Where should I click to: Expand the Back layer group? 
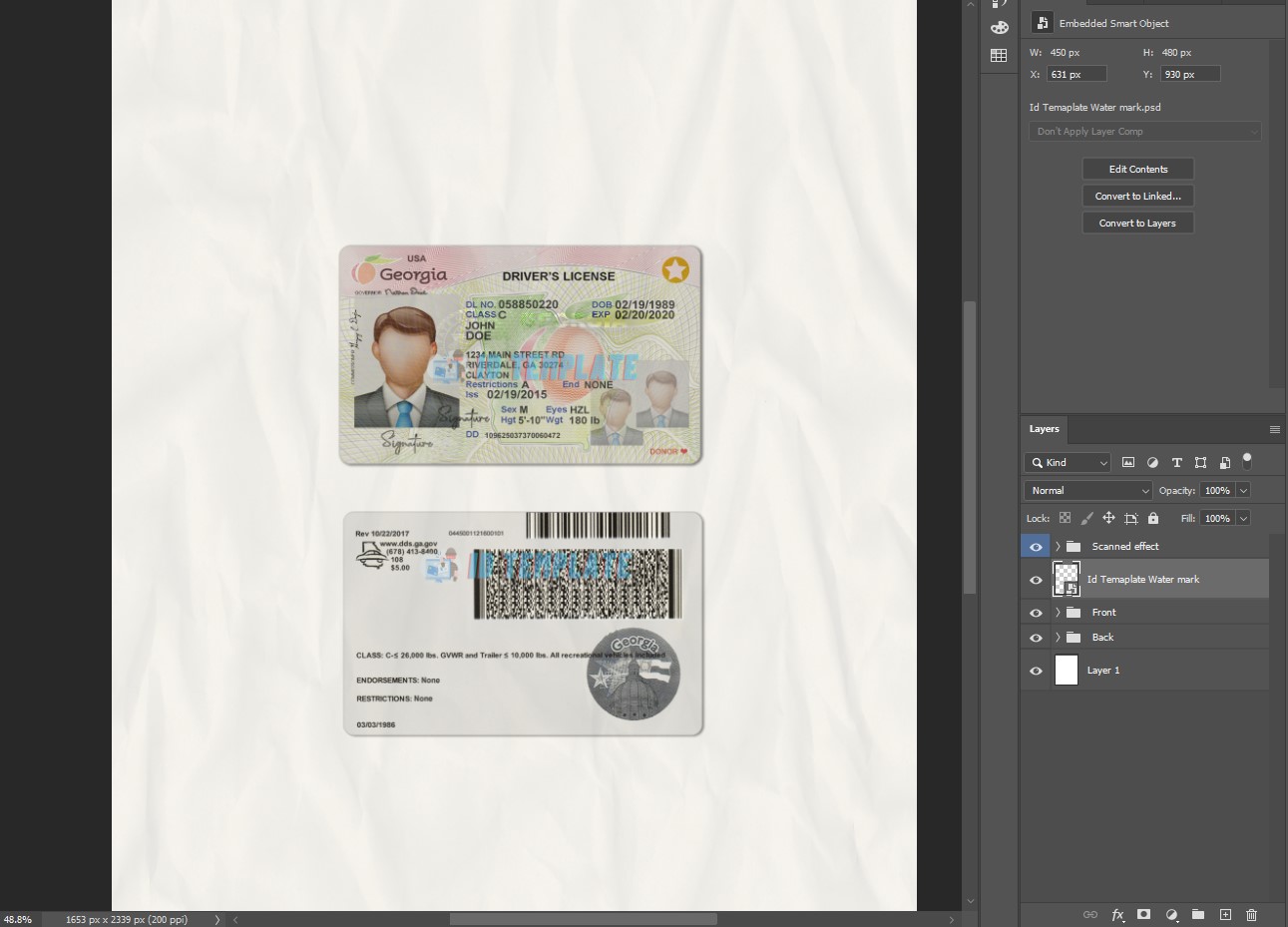pos(1058,637)
